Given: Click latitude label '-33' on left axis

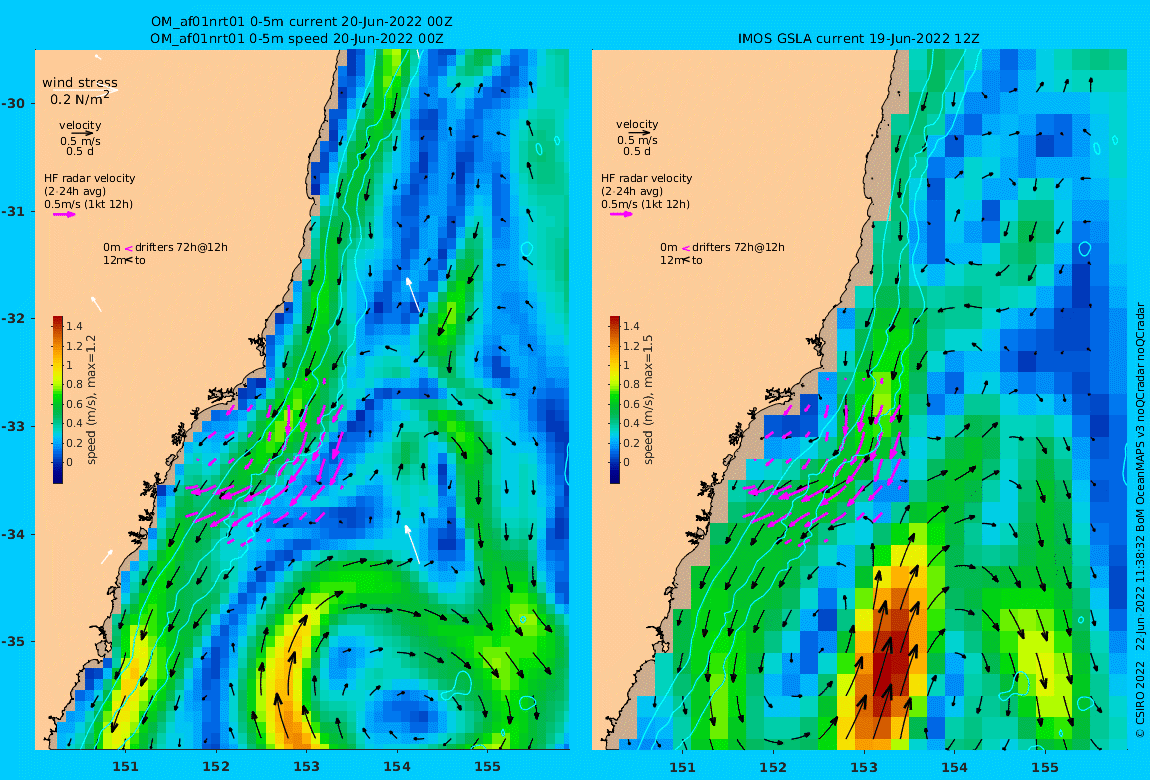Looking at the screenshot, I should tap(13, 427).
